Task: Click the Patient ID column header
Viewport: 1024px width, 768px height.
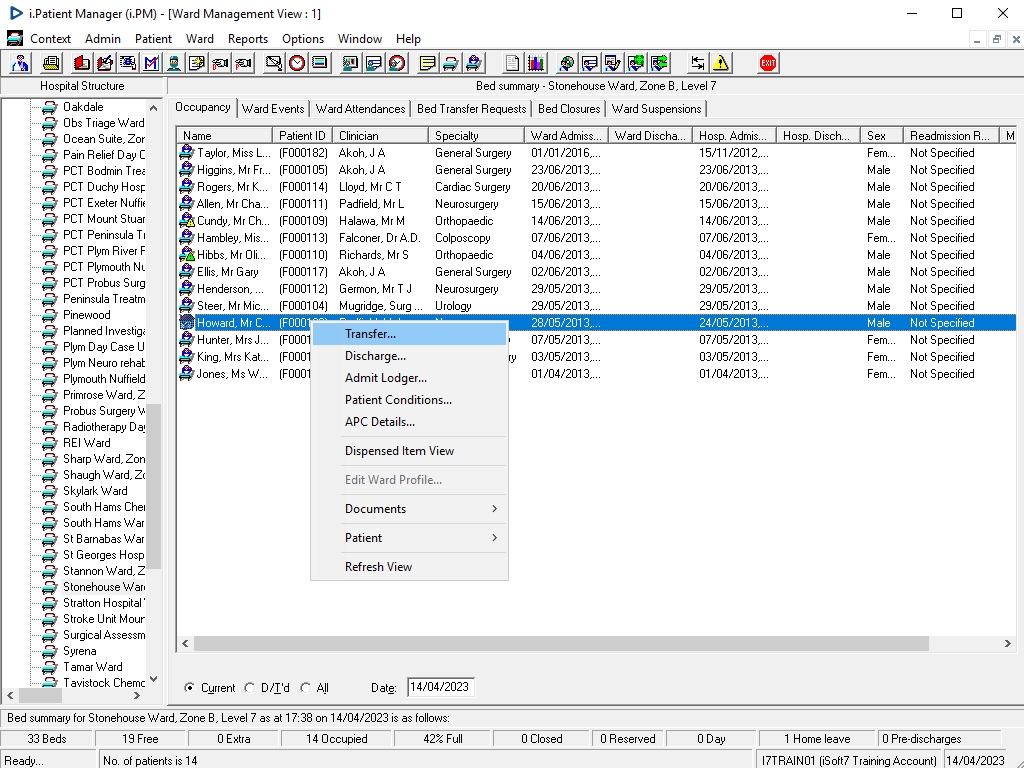Action: click(302, 136)
